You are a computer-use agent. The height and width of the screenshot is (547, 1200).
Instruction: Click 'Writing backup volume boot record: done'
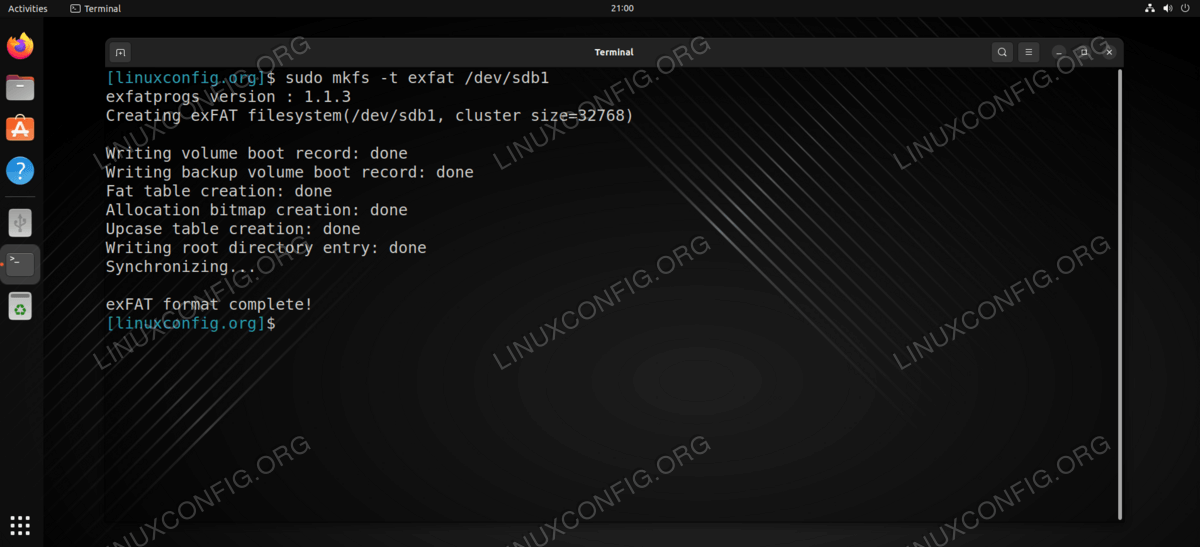point(290,173)
